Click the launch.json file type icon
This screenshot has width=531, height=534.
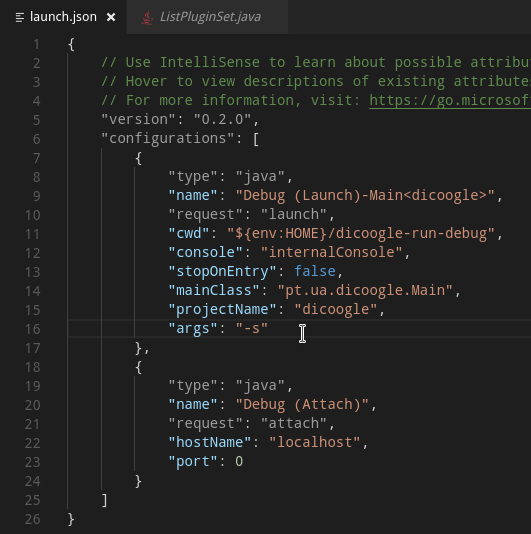point(20,17)
